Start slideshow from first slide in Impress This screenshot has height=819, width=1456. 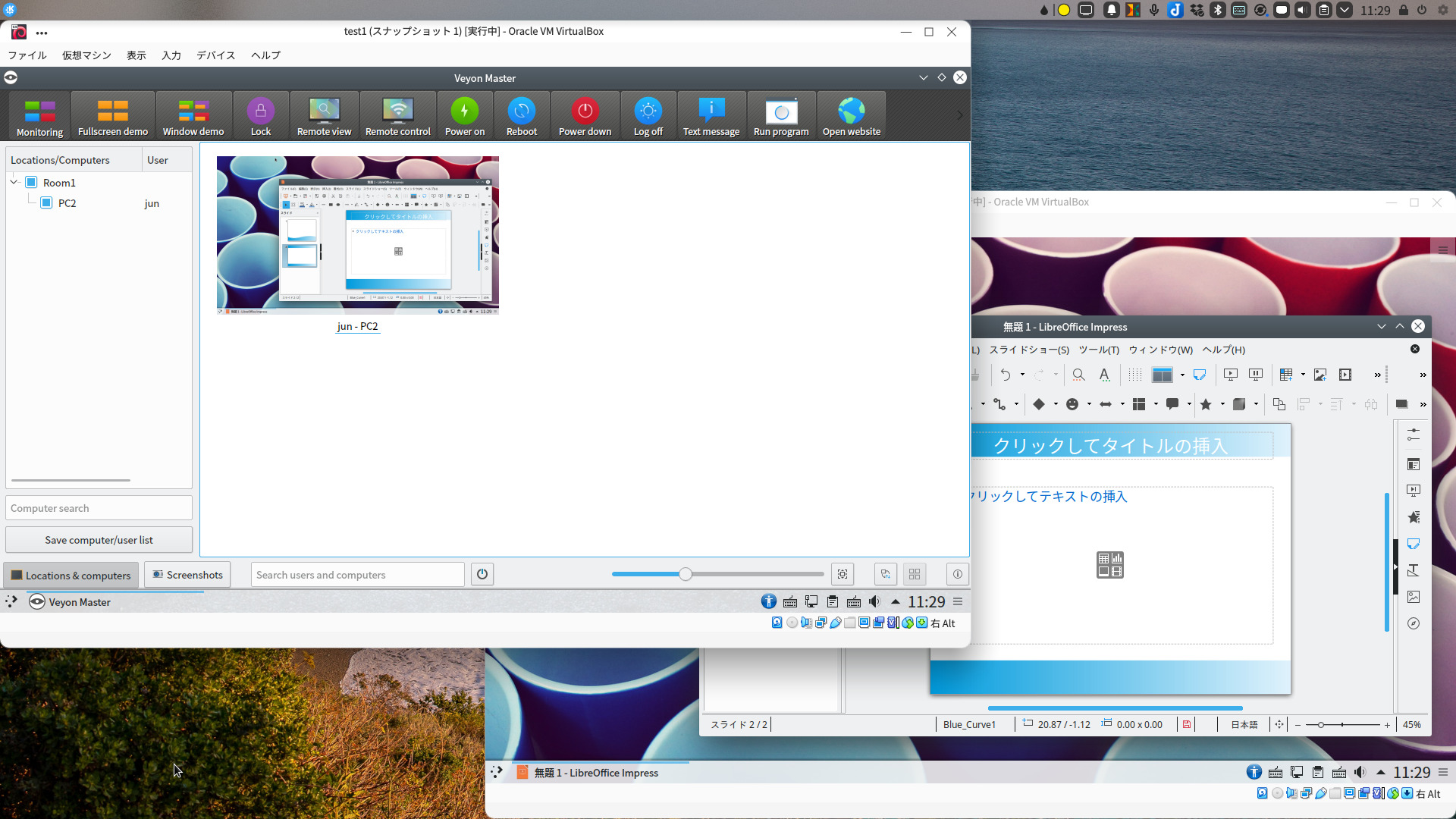click(1231, 375)
